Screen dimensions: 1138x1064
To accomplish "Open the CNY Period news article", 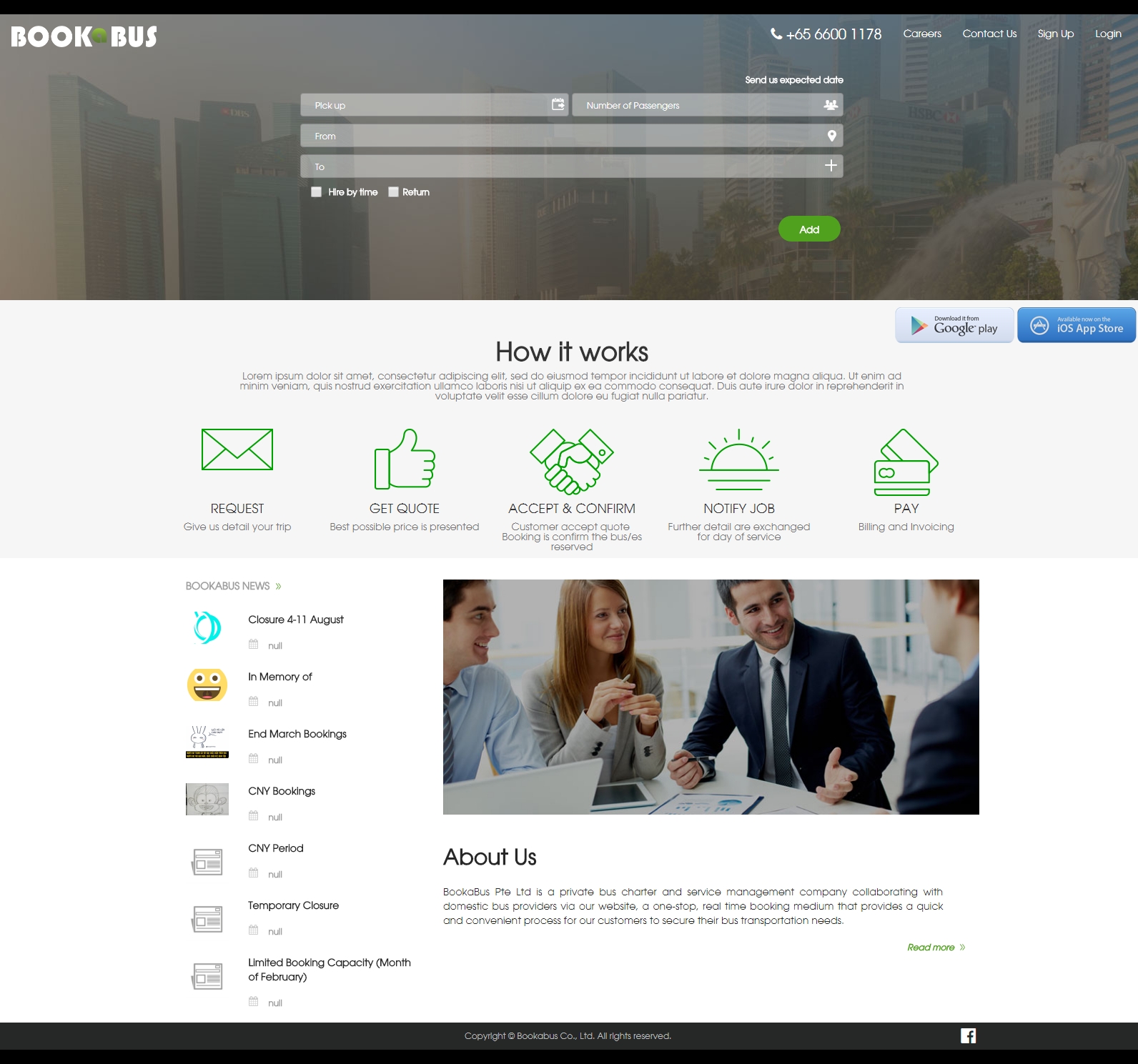I will coord(276,848).
